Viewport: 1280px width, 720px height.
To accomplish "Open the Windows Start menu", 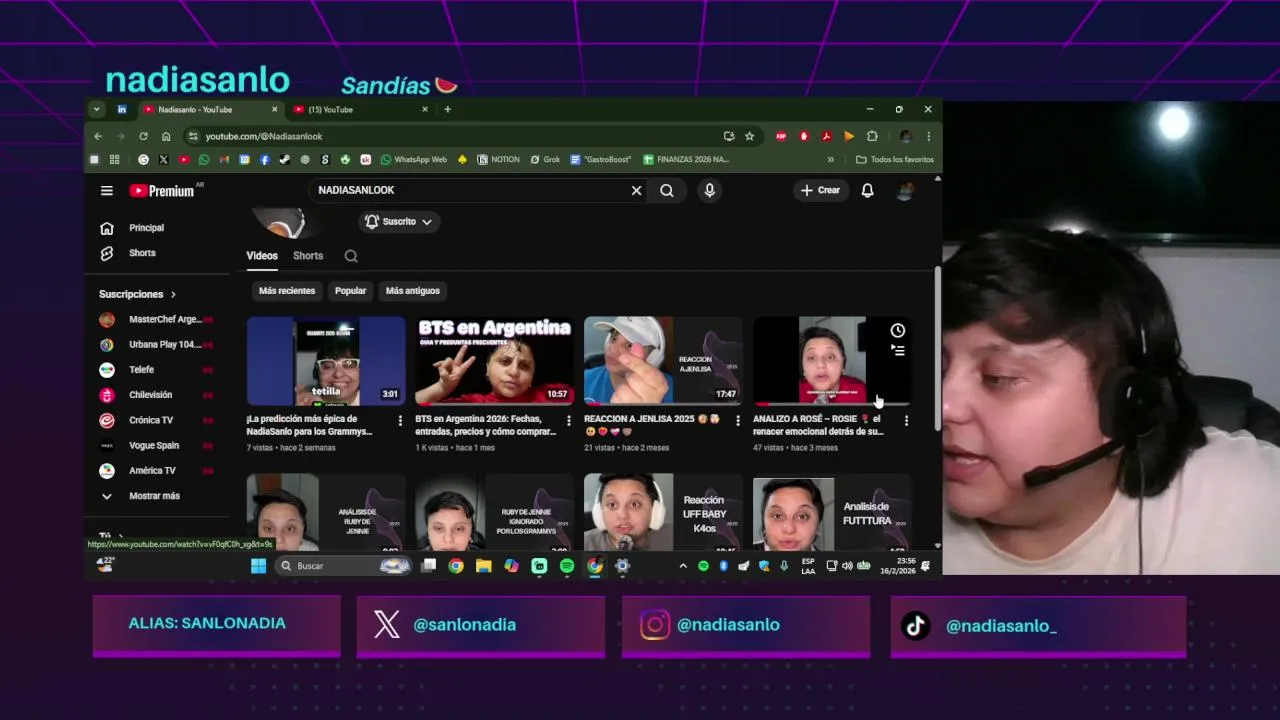I will click(258, 566).
